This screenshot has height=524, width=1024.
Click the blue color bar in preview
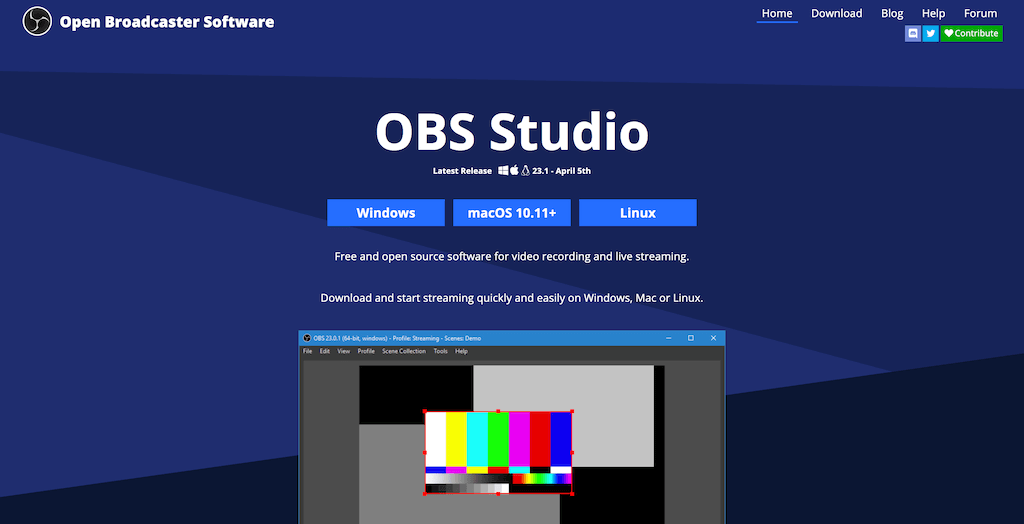click(561, 438)
